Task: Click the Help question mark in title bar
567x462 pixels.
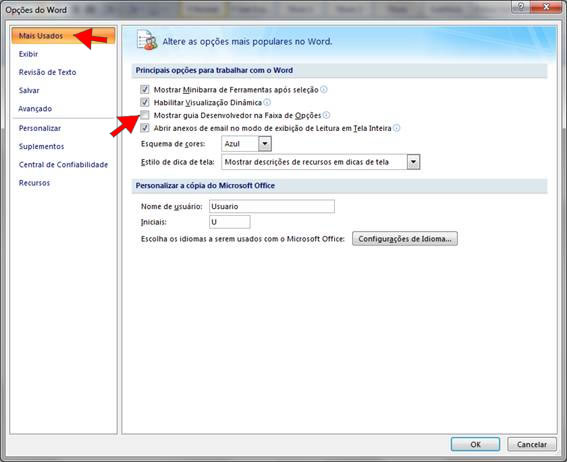Action: 521,7
